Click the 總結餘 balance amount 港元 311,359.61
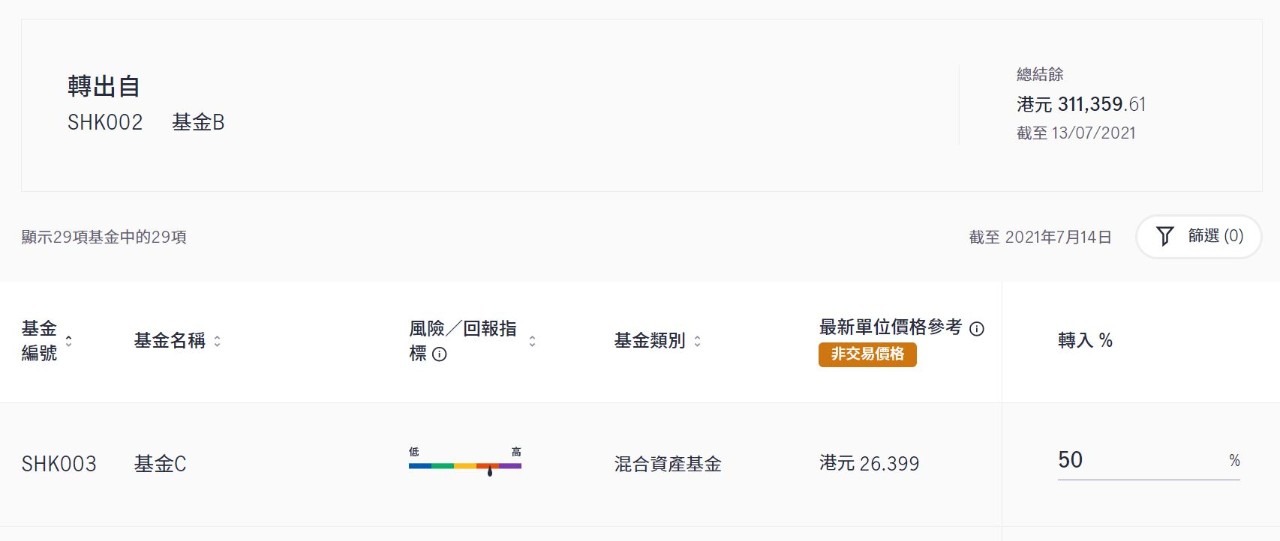Screen dimensions: 1280x541 [x=1081, y=104]
